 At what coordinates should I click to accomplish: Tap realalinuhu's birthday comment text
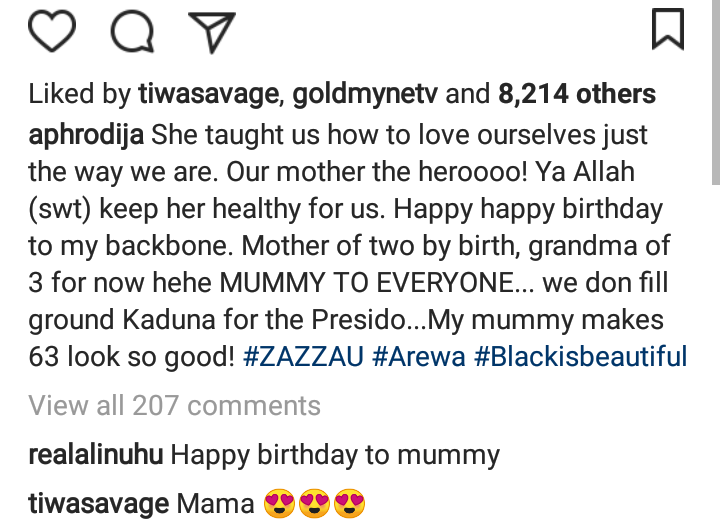point(335,455)
